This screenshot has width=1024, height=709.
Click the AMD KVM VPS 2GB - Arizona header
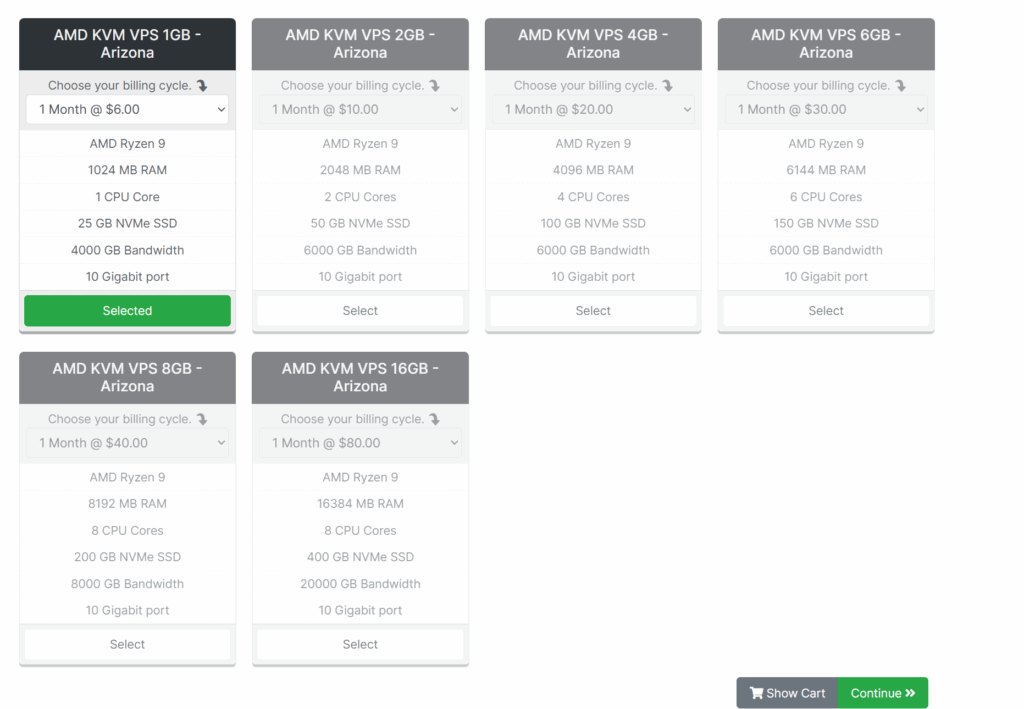(x=360, y=44)
